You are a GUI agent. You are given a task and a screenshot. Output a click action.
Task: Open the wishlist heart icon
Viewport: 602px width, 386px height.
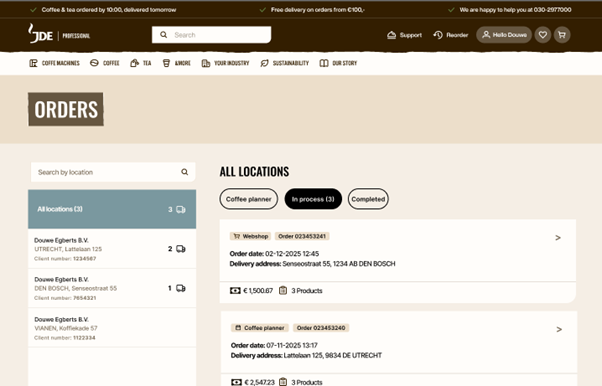[542, 35]
